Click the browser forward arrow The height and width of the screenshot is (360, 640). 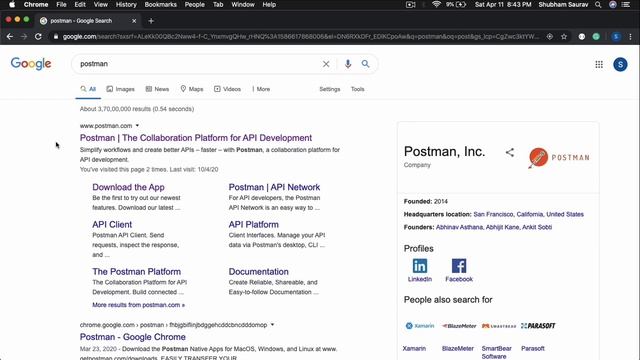[24, 36]
